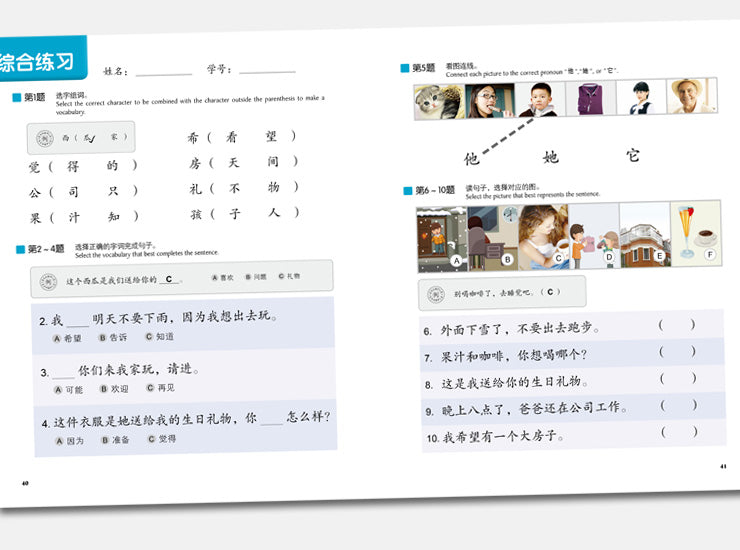
Task: Click the purple shirt picture
Action: pos(590,100)
